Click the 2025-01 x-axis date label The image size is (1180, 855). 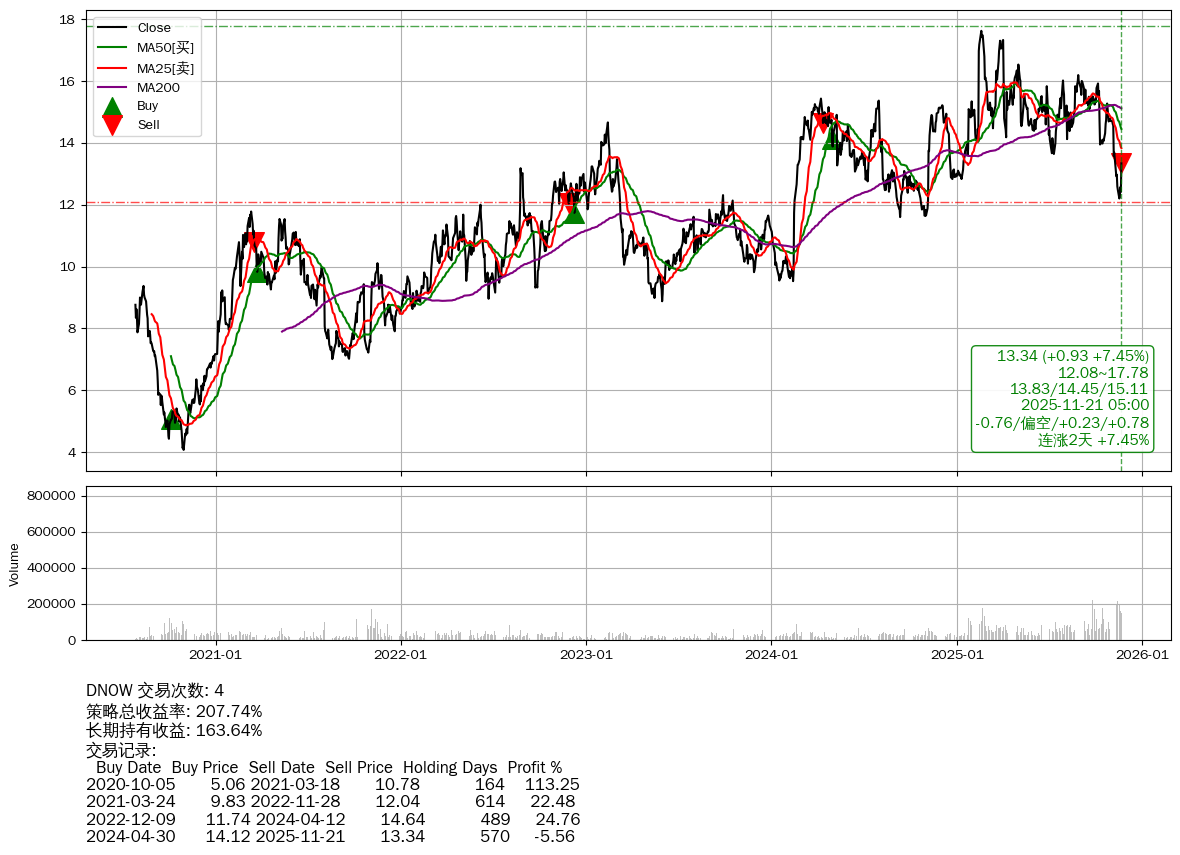(957, 655)
